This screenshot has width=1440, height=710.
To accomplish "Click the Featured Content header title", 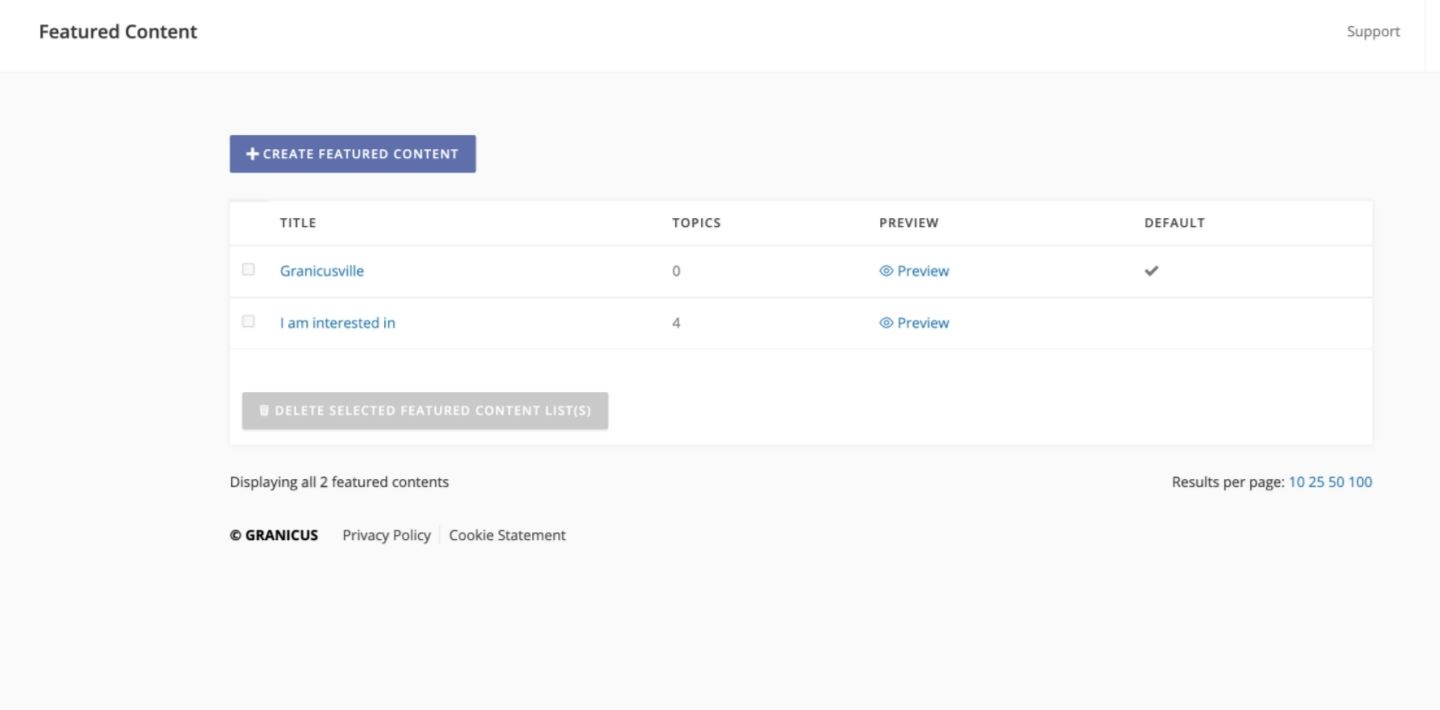I will pyautogui.click(x=118, y=31).
